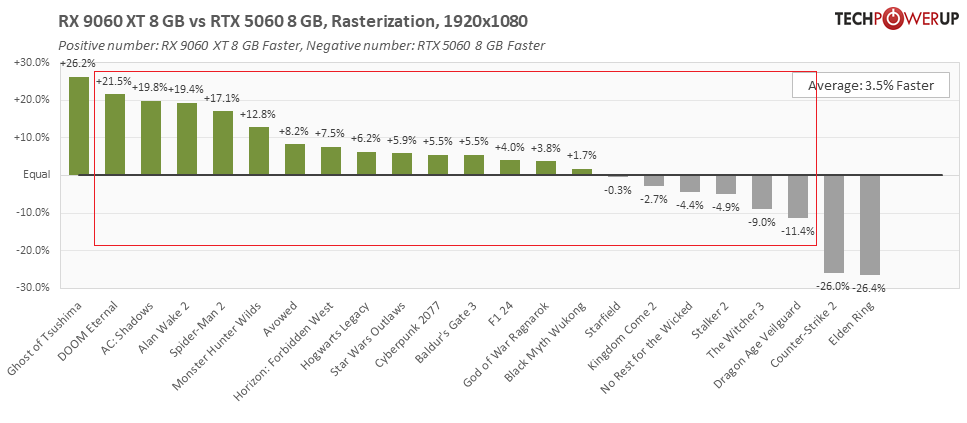The width and height of the screenshot is (967, 423).
Task: Click the italic subtitle explanation text
Action: click(302, 46)
